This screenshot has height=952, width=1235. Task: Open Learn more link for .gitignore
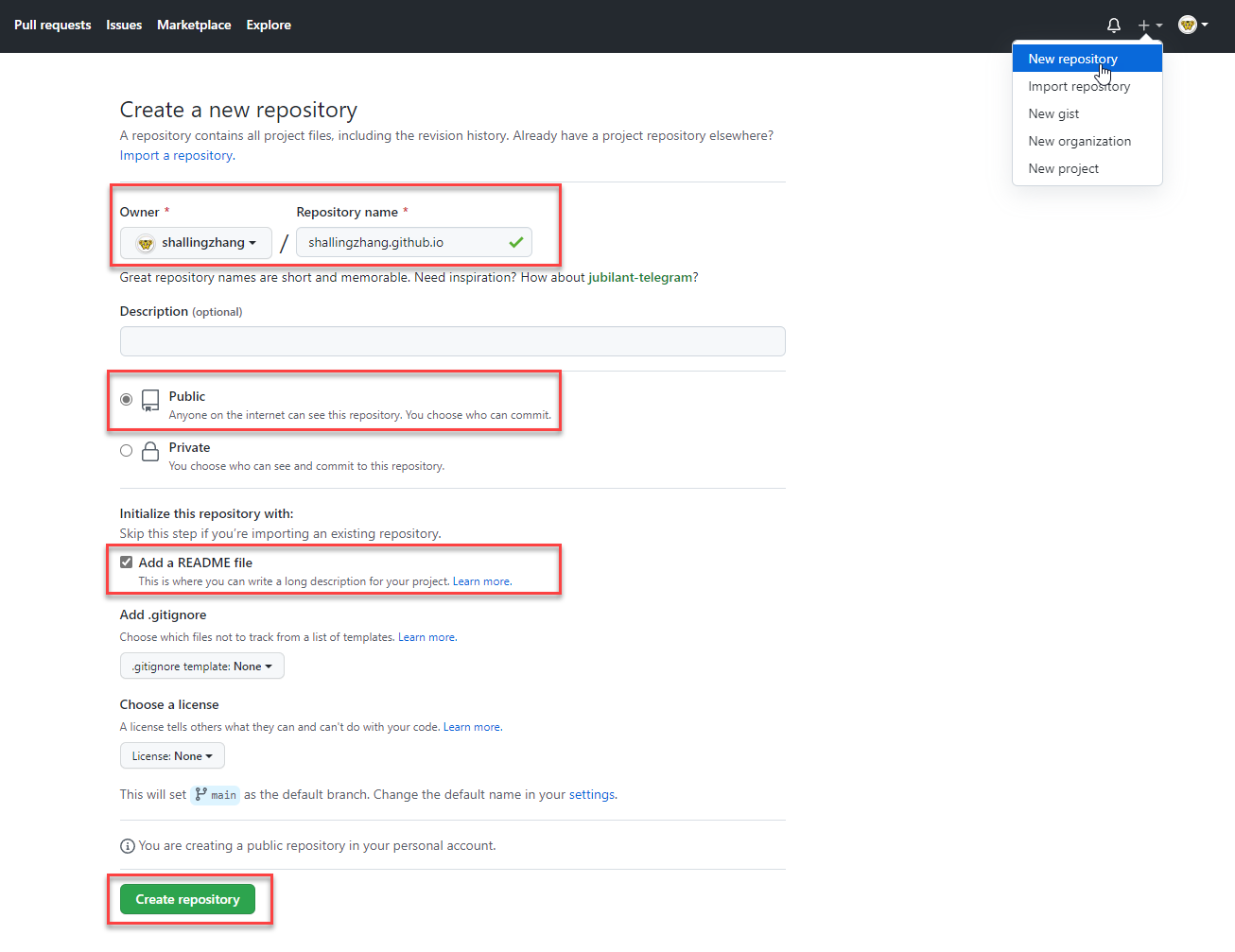426,637
